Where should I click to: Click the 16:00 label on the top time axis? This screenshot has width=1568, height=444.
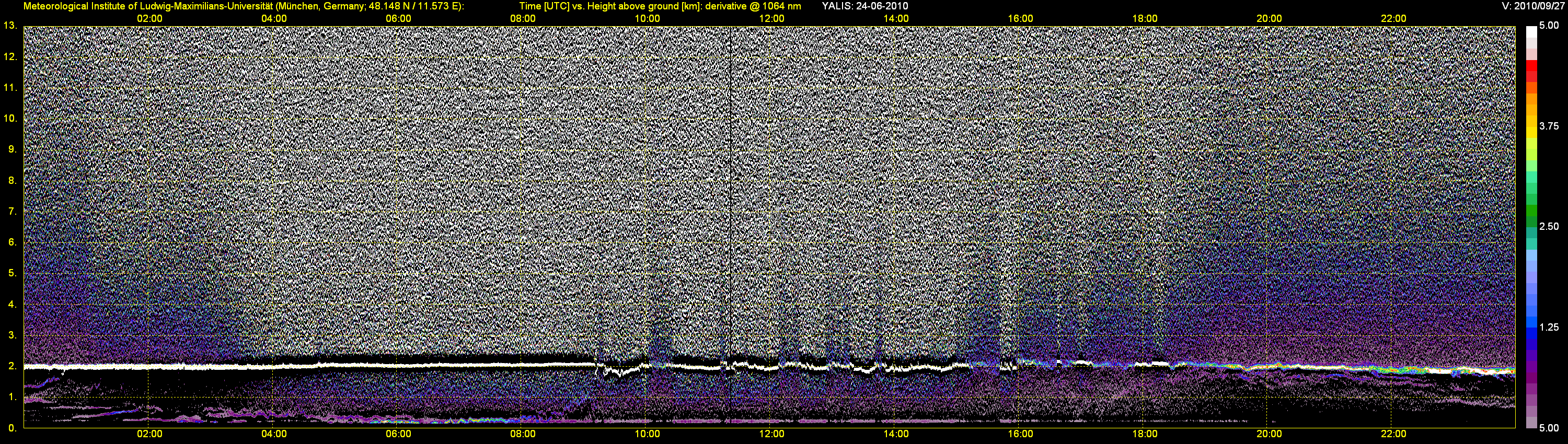(x=1020, y=19)
